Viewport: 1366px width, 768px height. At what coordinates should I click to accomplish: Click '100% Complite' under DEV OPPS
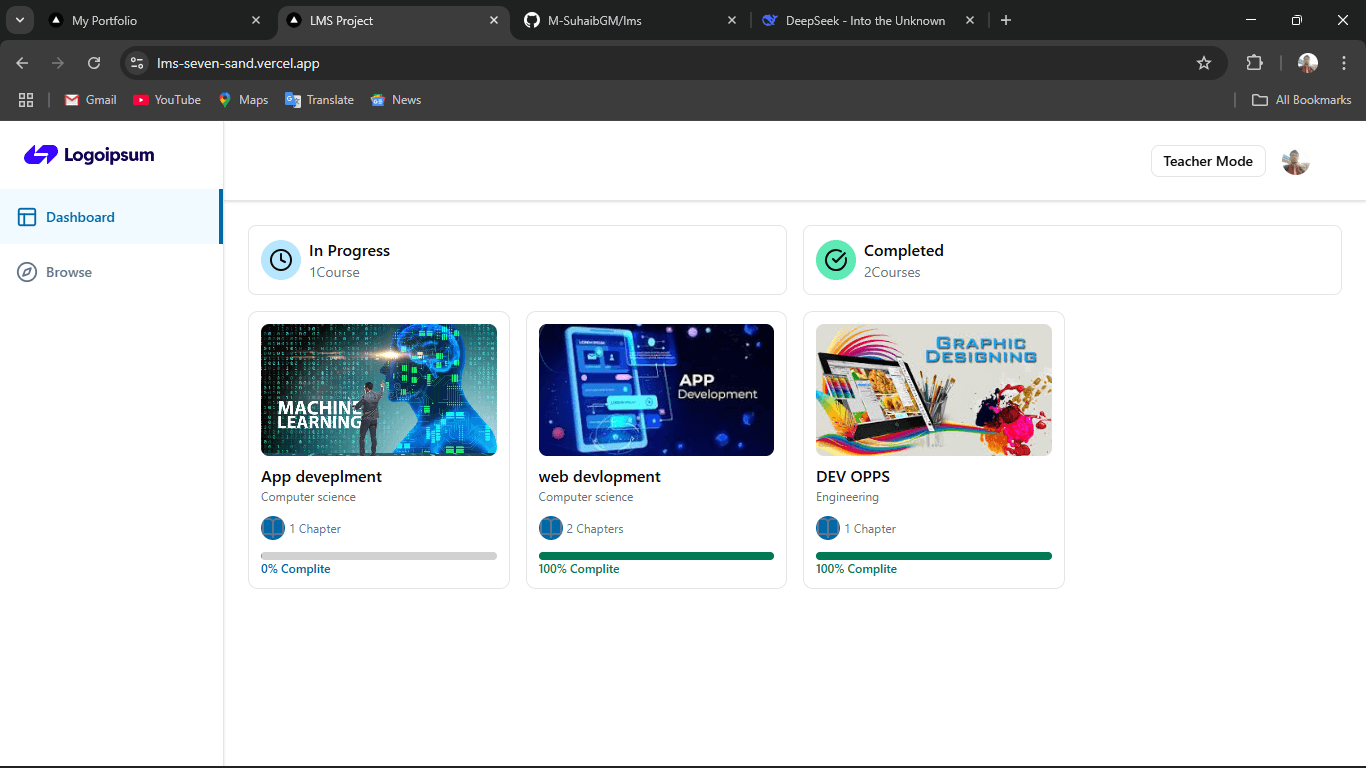click(x=857, y=569)
